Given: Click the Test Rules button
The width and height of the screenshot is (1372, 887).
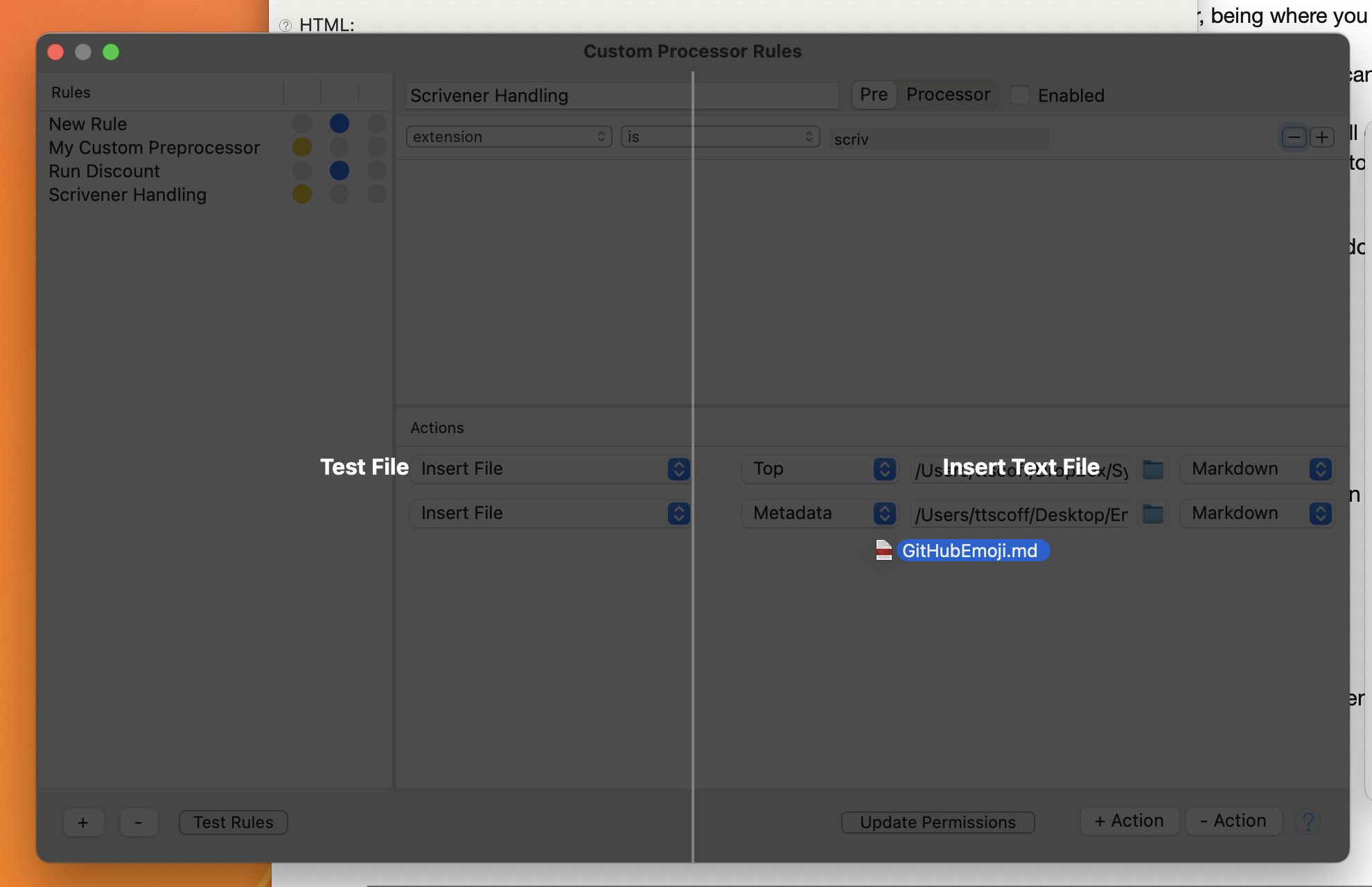Looking at the screenshot, I should pyautogui.click(x=233, y=823).
